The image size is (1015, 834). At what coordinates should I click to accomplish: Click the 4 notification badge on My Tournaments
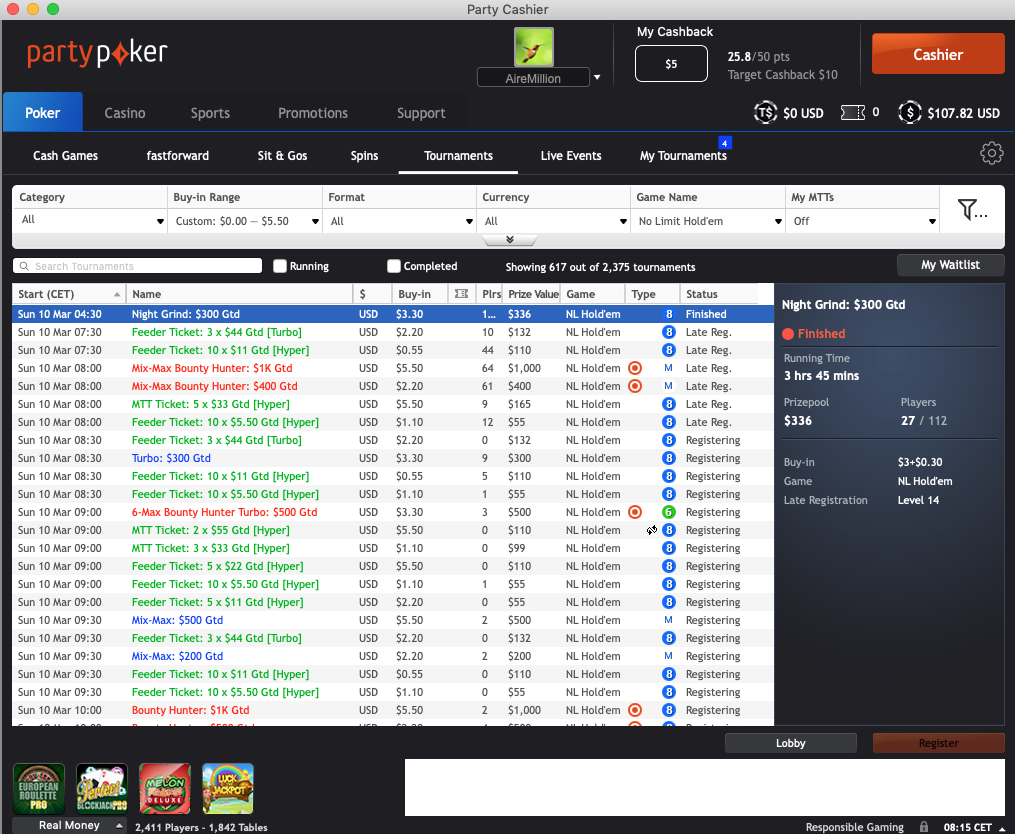725,143
